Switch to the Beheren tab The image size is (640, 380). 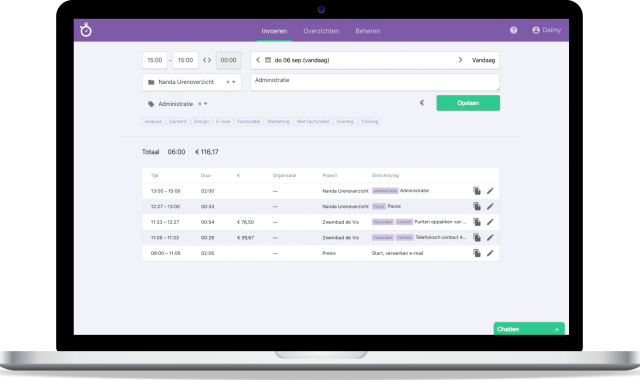368,31
